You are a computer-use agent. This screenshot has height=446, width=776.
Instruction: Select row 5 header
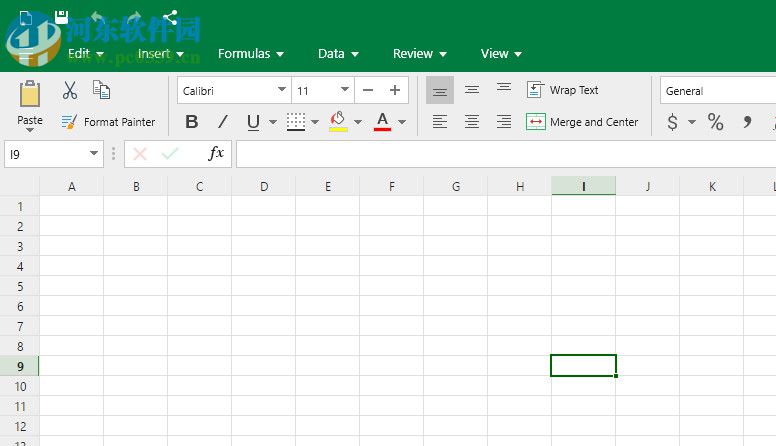pos(20,287)
